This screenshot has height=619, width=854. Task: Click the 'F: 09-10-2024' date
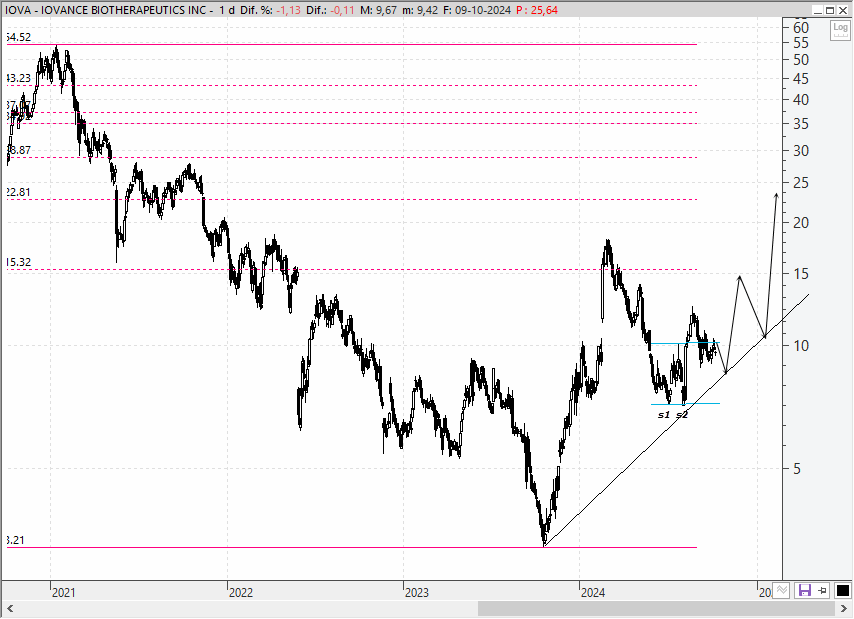tap(477, 10)
